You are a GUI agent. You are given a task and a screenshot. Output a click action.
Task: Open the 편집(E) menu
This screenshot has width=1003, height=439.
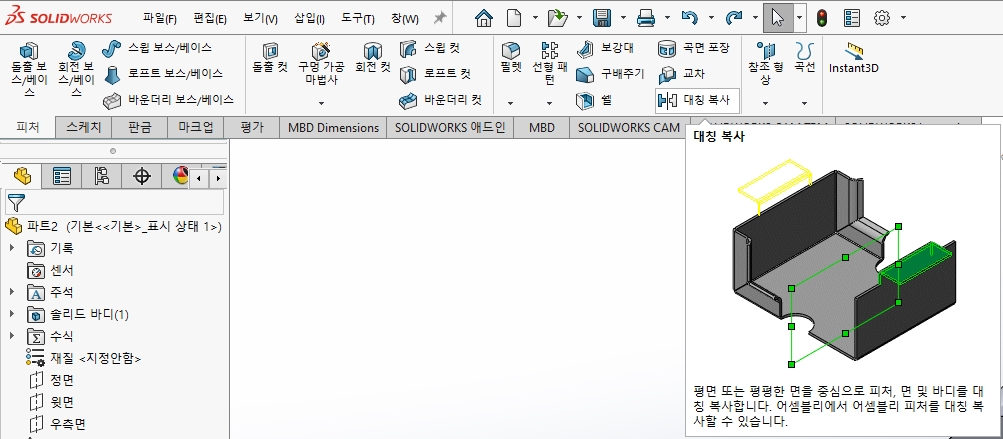click(x=210, y=19)
